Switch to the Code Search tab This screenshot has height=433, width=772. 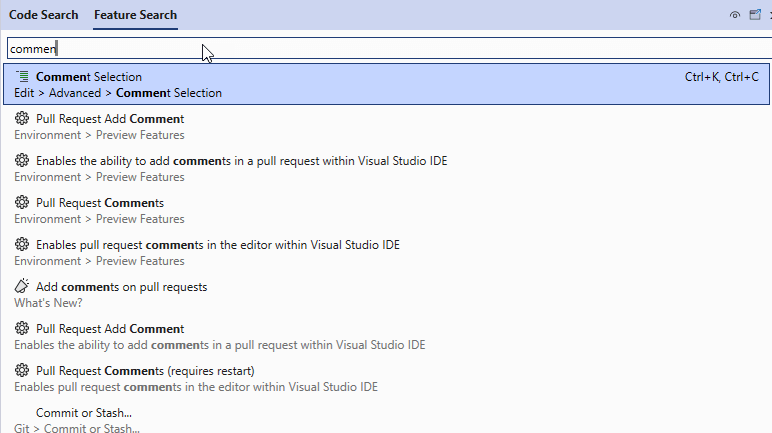[x=43, y=15]
